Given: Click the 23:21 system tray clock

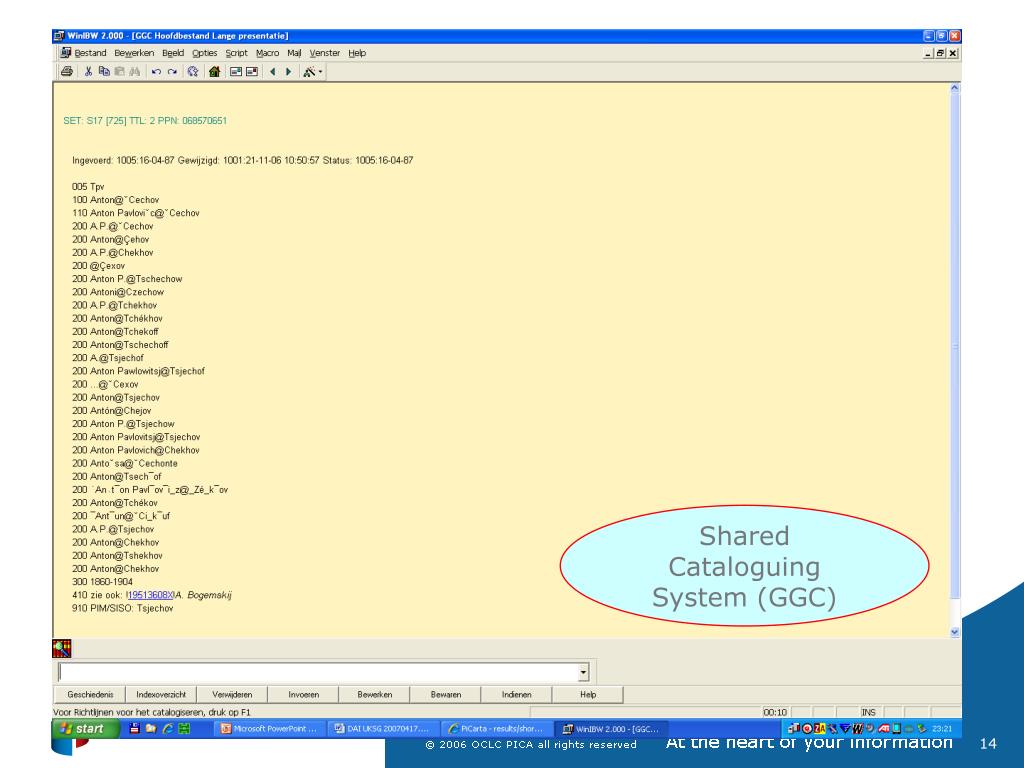Looking at the screenshot, I should click(x=942, y=729).
